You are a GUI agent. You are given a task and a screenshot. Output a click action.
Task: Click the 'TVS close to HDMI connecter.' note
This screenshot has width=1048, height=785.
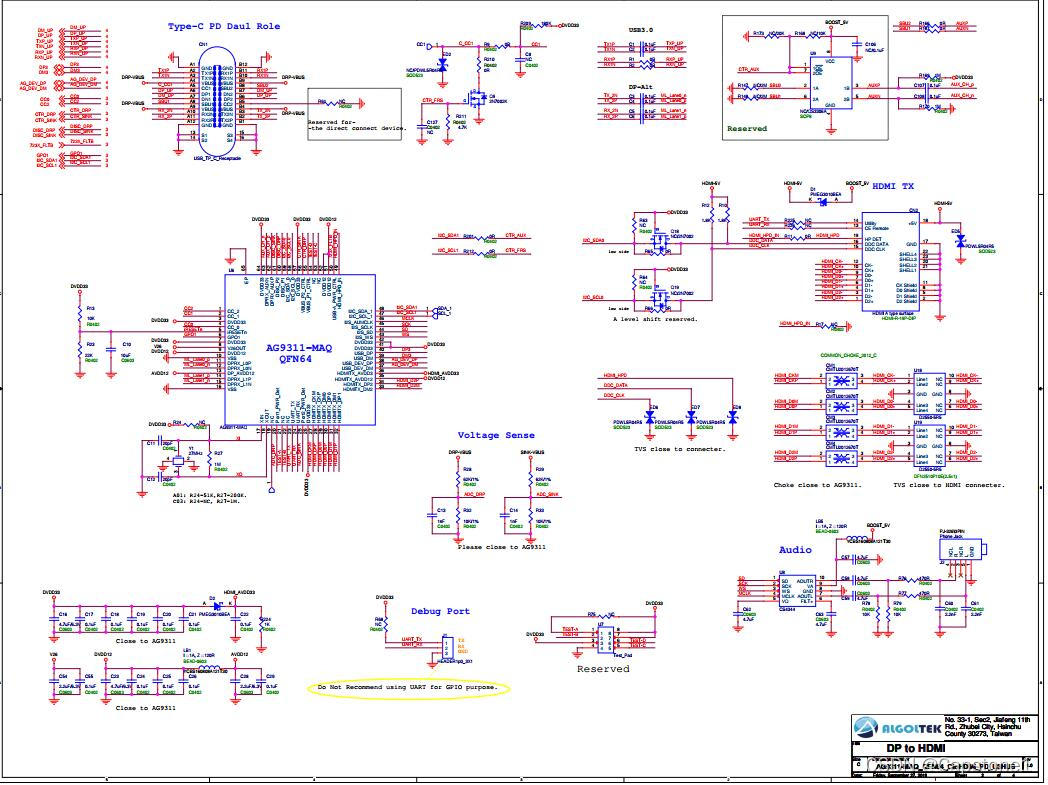tap(948, 485)
